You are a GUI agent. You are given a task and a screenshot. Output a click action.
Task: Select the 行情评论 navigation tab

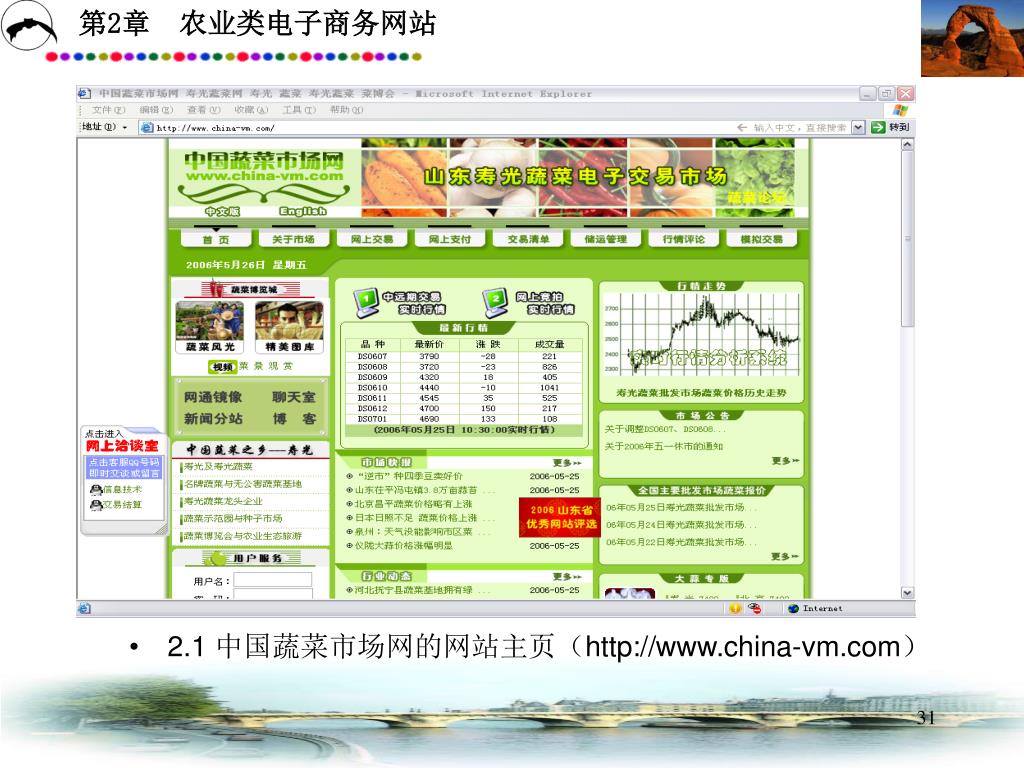coord(683,240)
